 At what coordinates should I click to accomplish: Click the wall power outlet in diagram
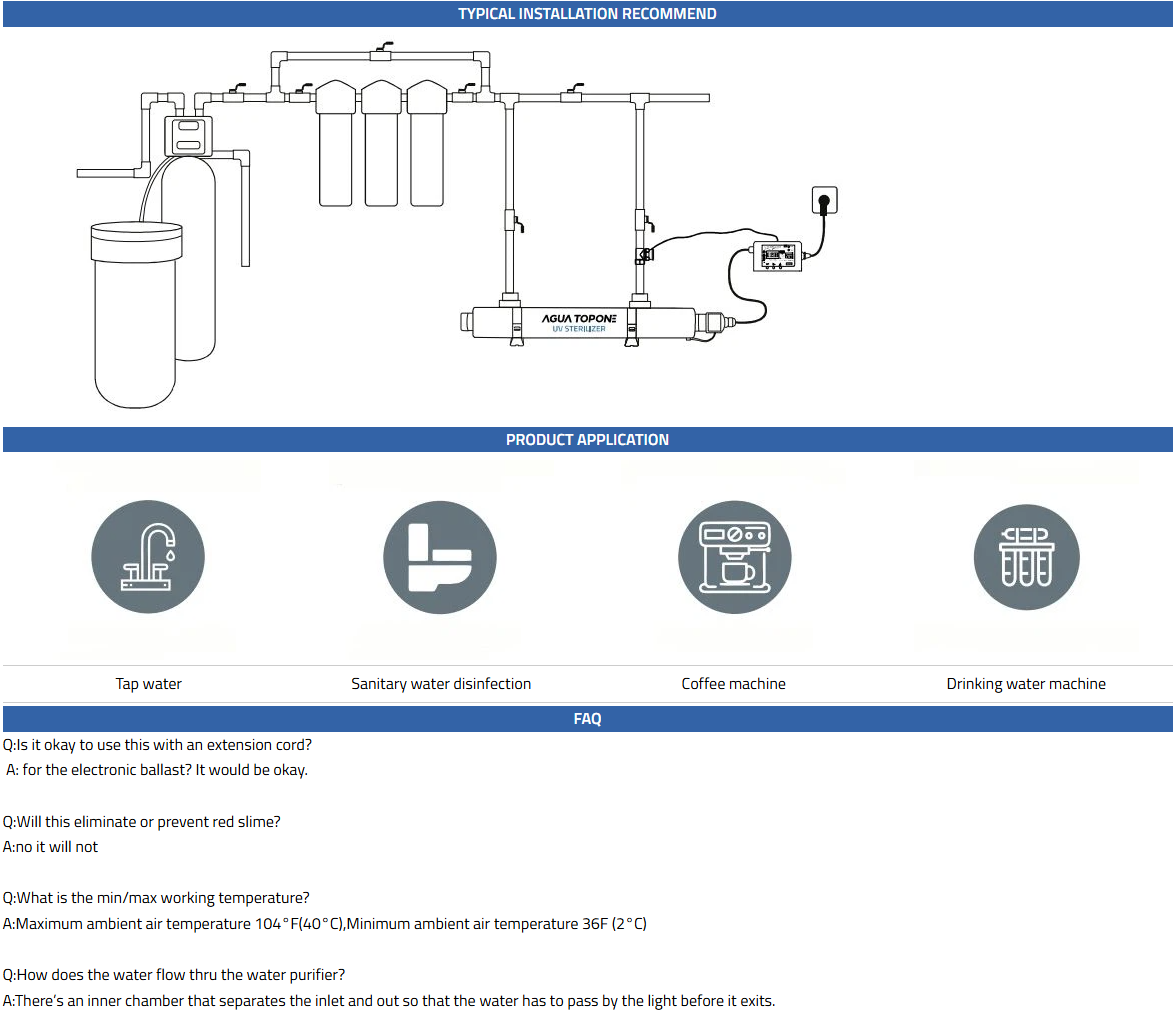(x=825, y=201)
